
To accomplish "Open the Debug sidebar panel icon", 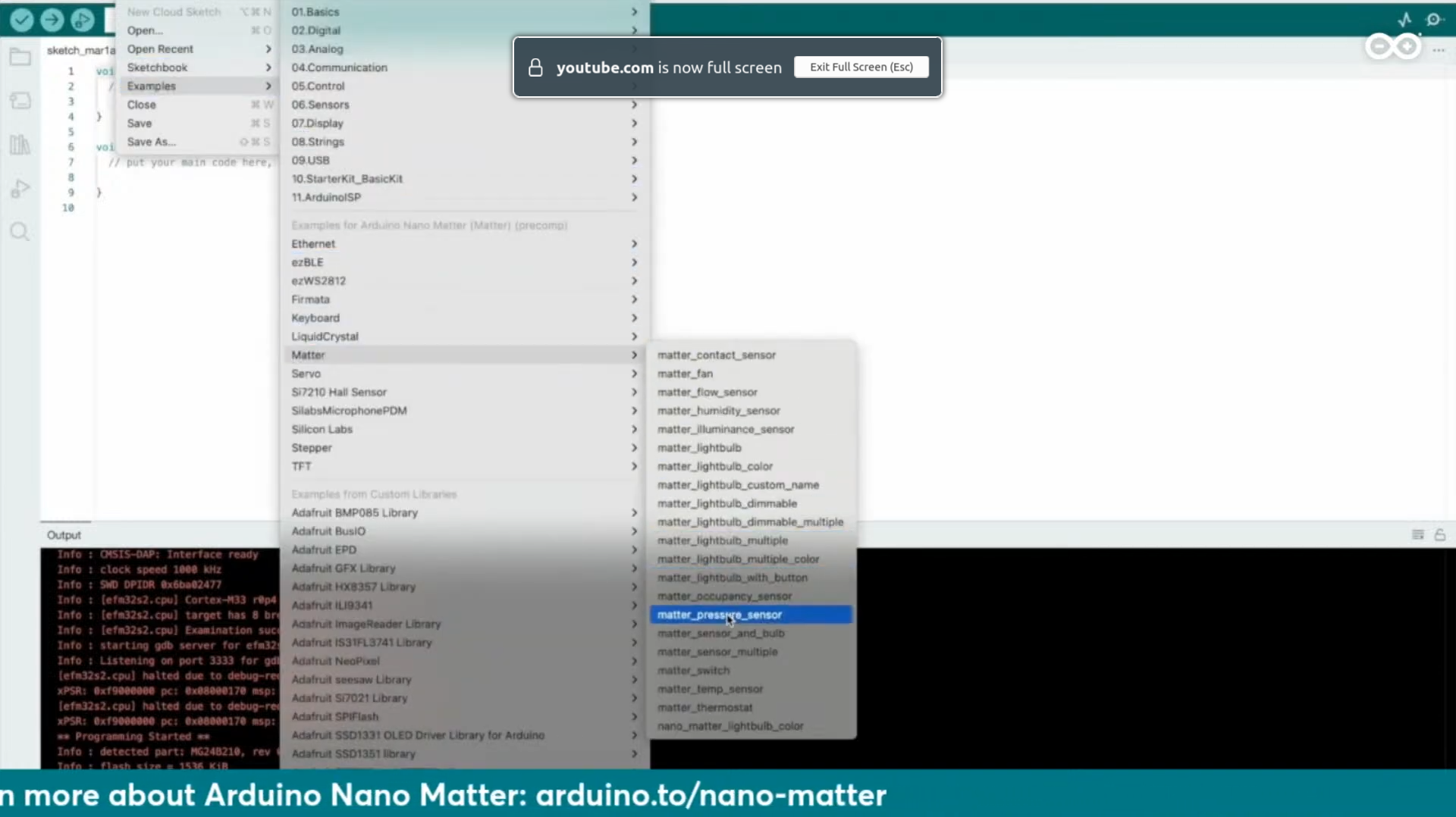I will tap(20, 188).
